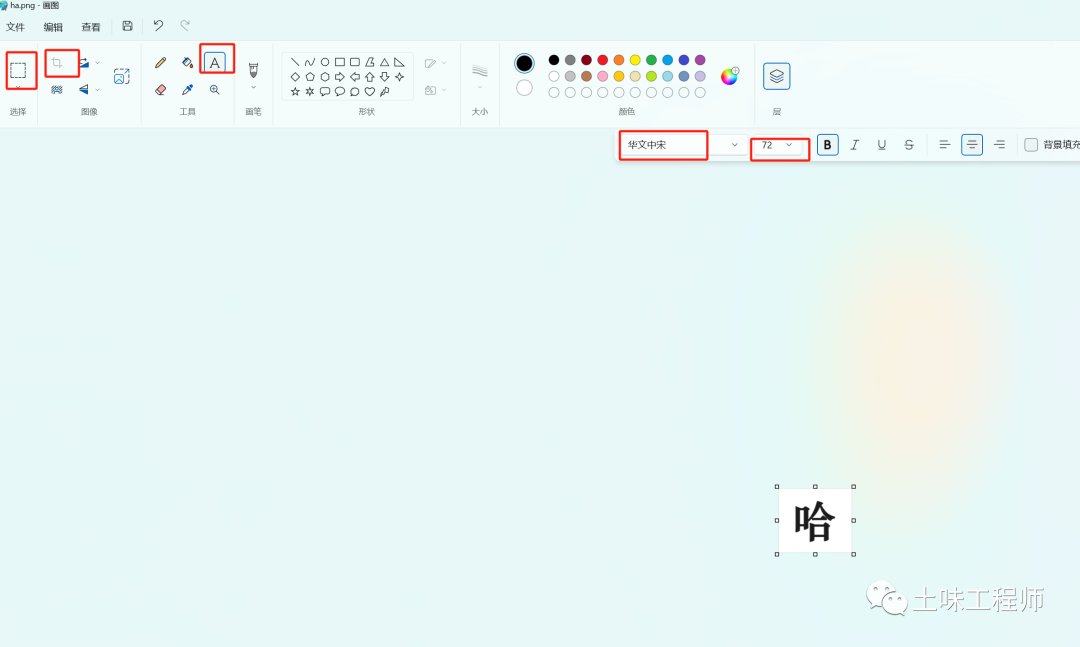Select the Color picker tool

pyautogui.click(x=188, y=89)
